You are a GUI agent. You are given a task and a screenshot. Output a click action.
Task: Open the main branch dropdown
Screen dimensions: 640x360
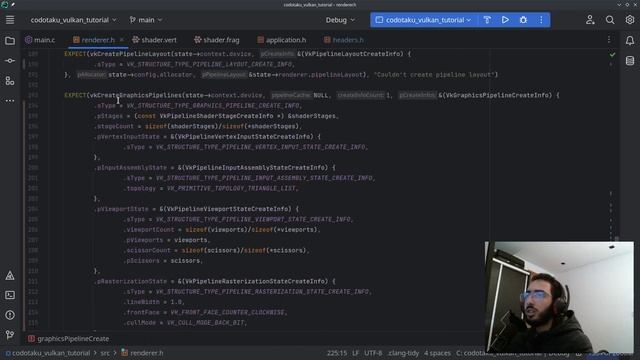tap(146, 20)
